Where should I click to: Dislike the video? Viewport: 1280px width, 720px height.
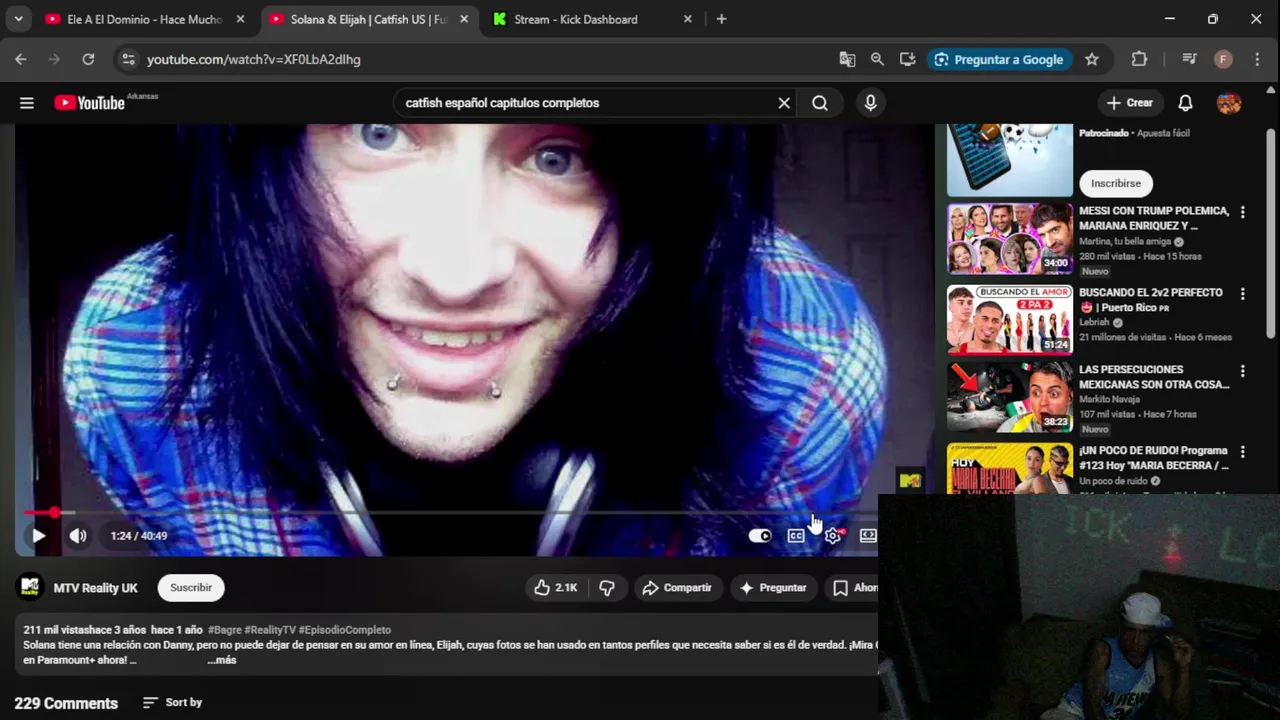(x=607, y=588)
